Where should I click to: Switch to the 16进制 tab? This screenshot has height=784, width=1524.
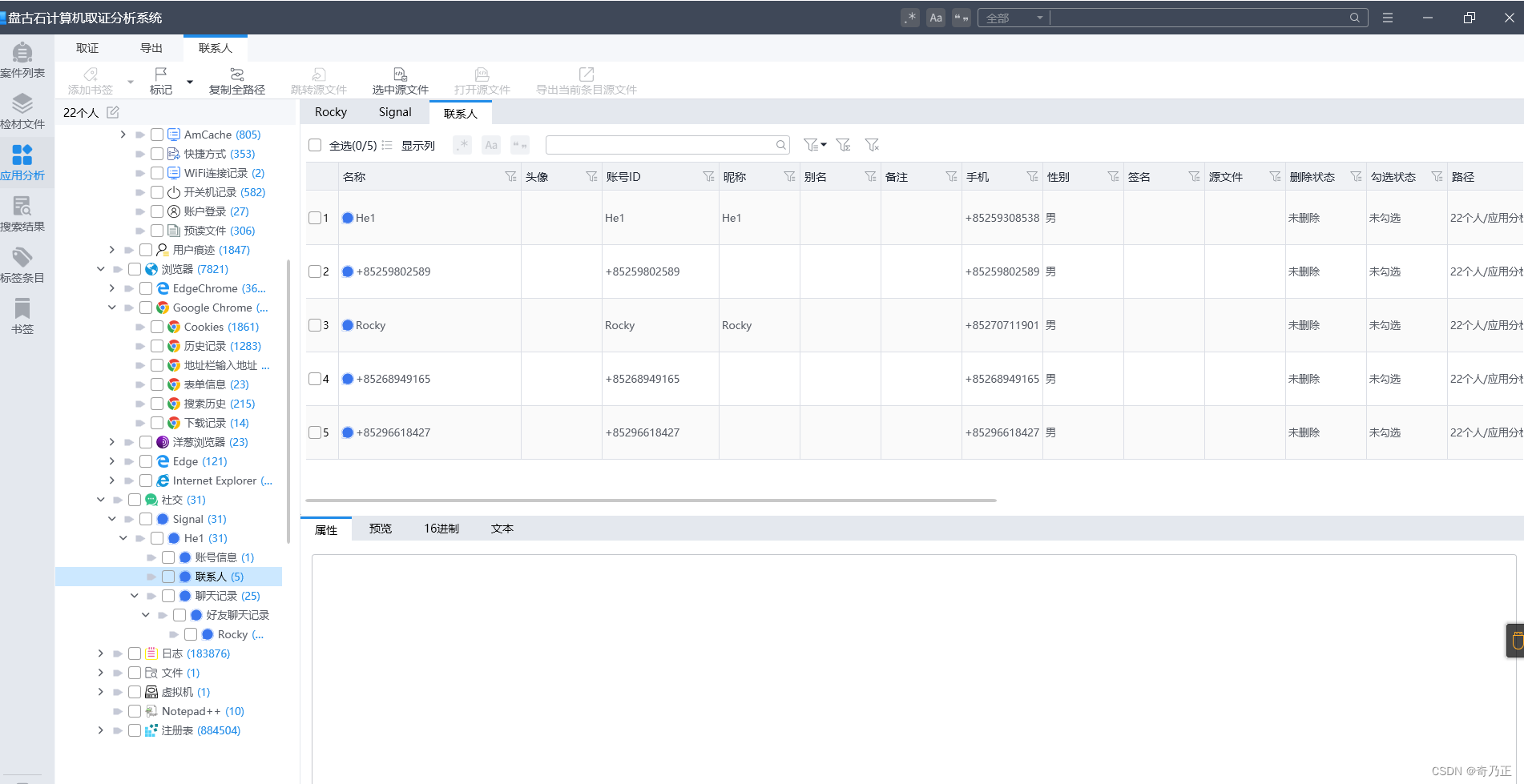(x=441, y=529)
